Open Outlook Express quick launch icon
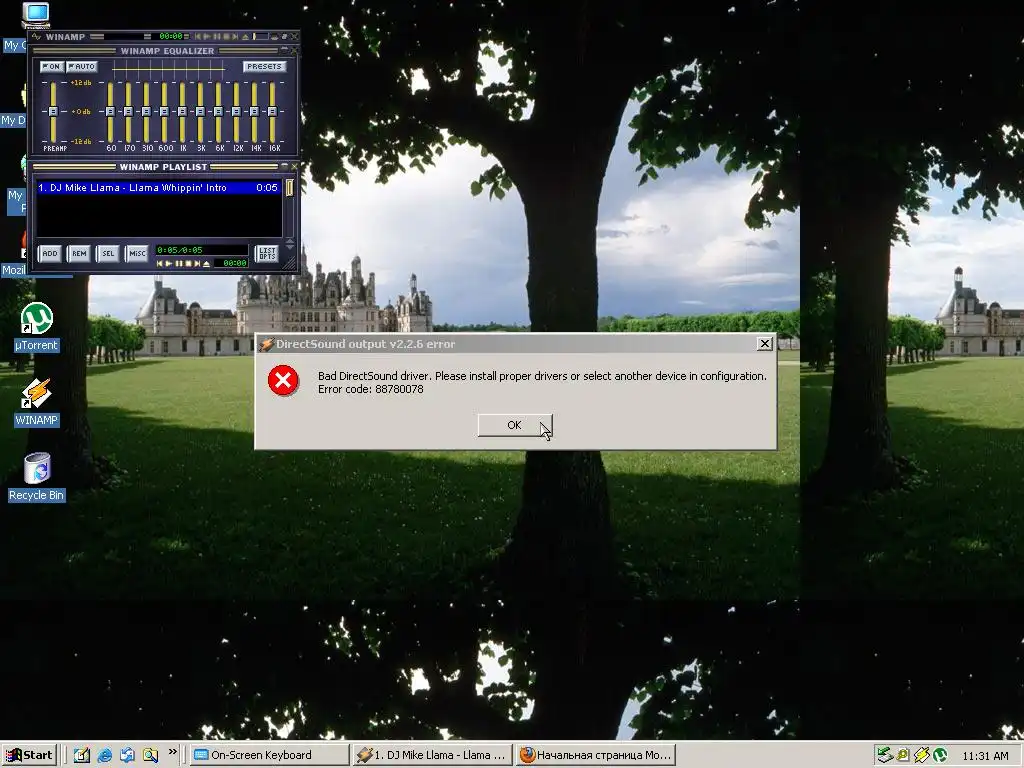This screenshot has width=1024, height=768. pyautogui.click(x=127, y=755)
